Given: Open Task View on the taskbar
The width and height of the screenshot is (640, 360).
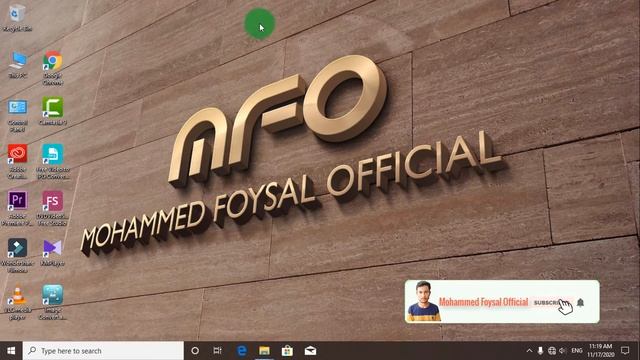Looking at the screenshot, I should (x=218, y=351).
